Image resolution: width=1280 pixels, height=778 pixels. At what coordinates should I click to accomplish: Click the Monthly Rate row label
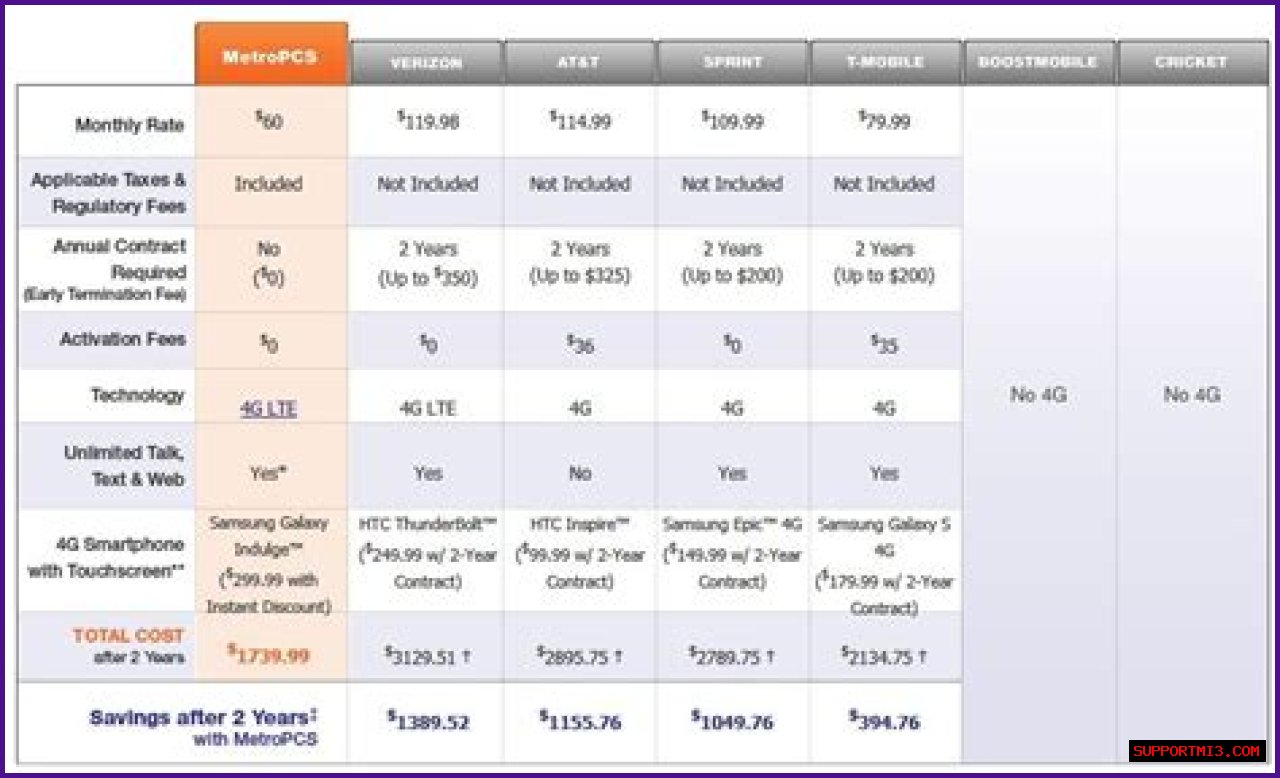click(x=130, y=125)
